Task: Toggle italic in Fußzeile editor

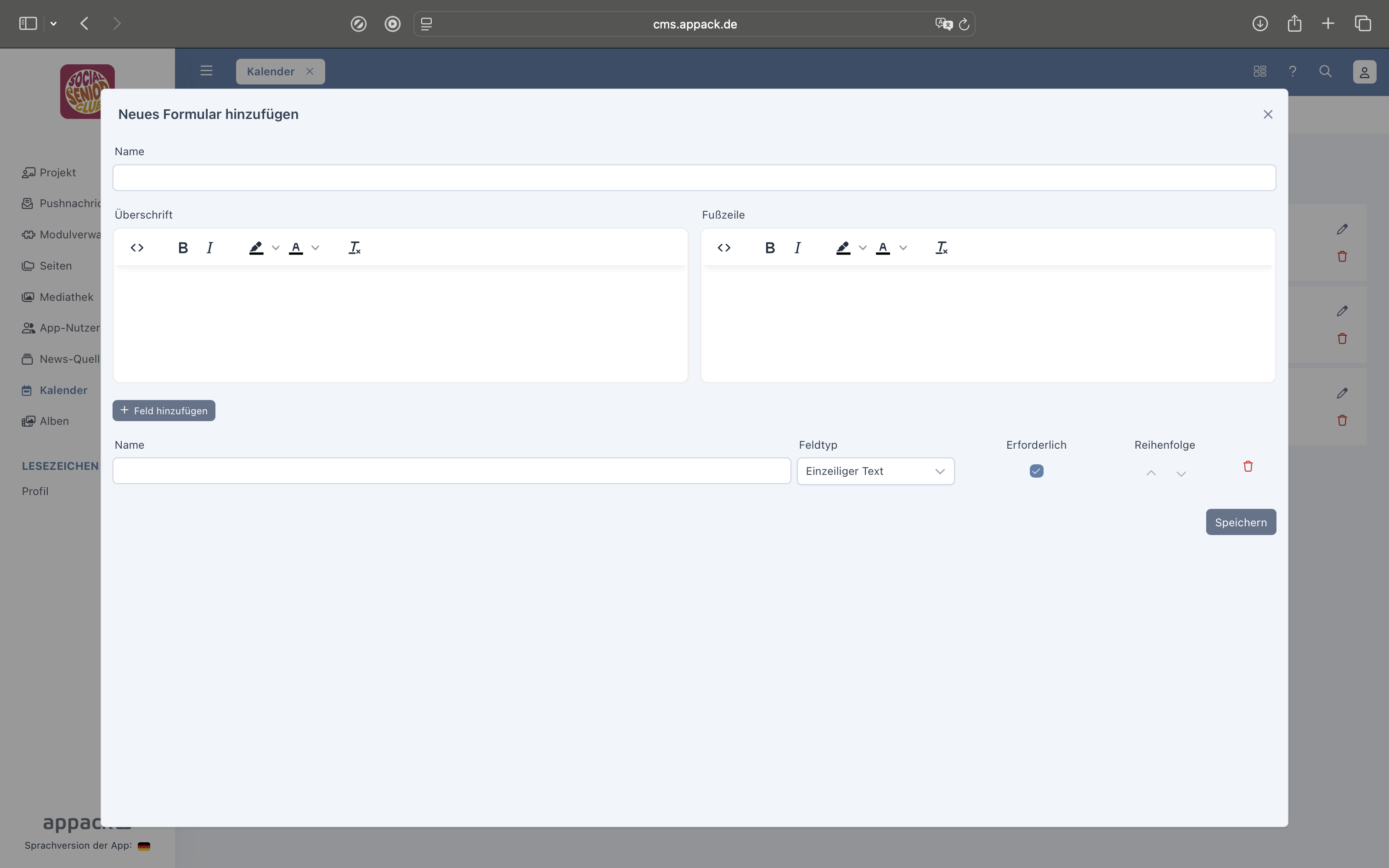Action: point(797,248)
